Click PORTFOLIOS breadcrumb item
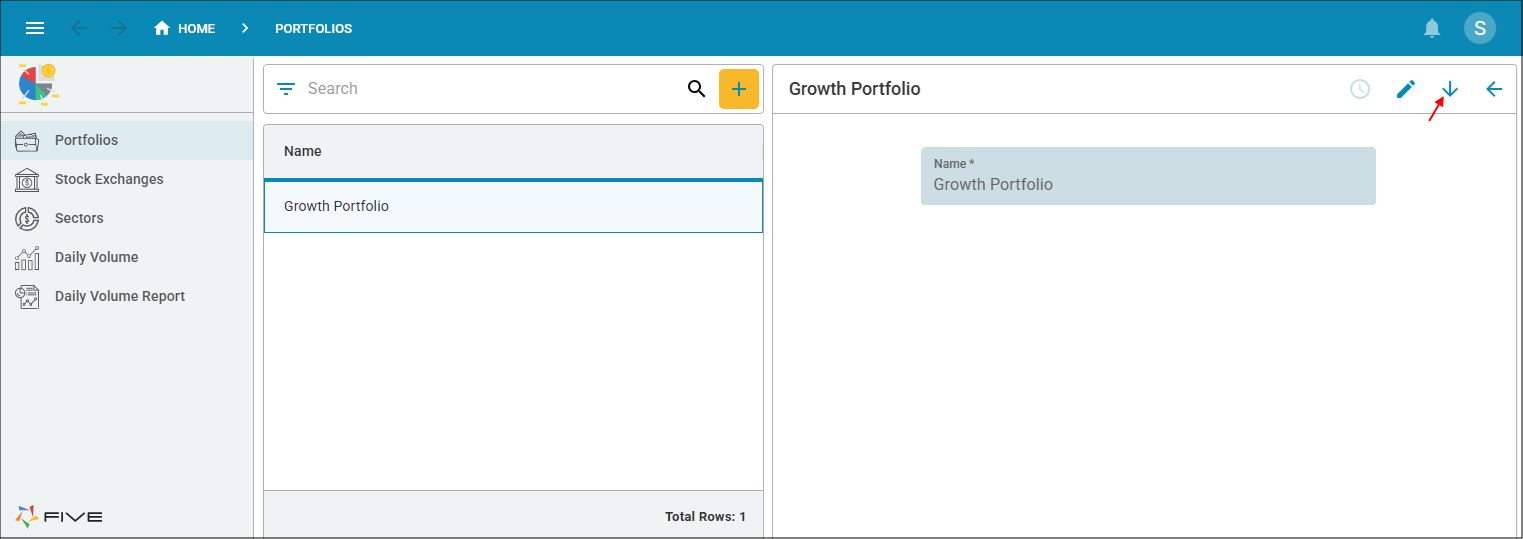This screenshot has width=1523, height=539. click(313, 28)
